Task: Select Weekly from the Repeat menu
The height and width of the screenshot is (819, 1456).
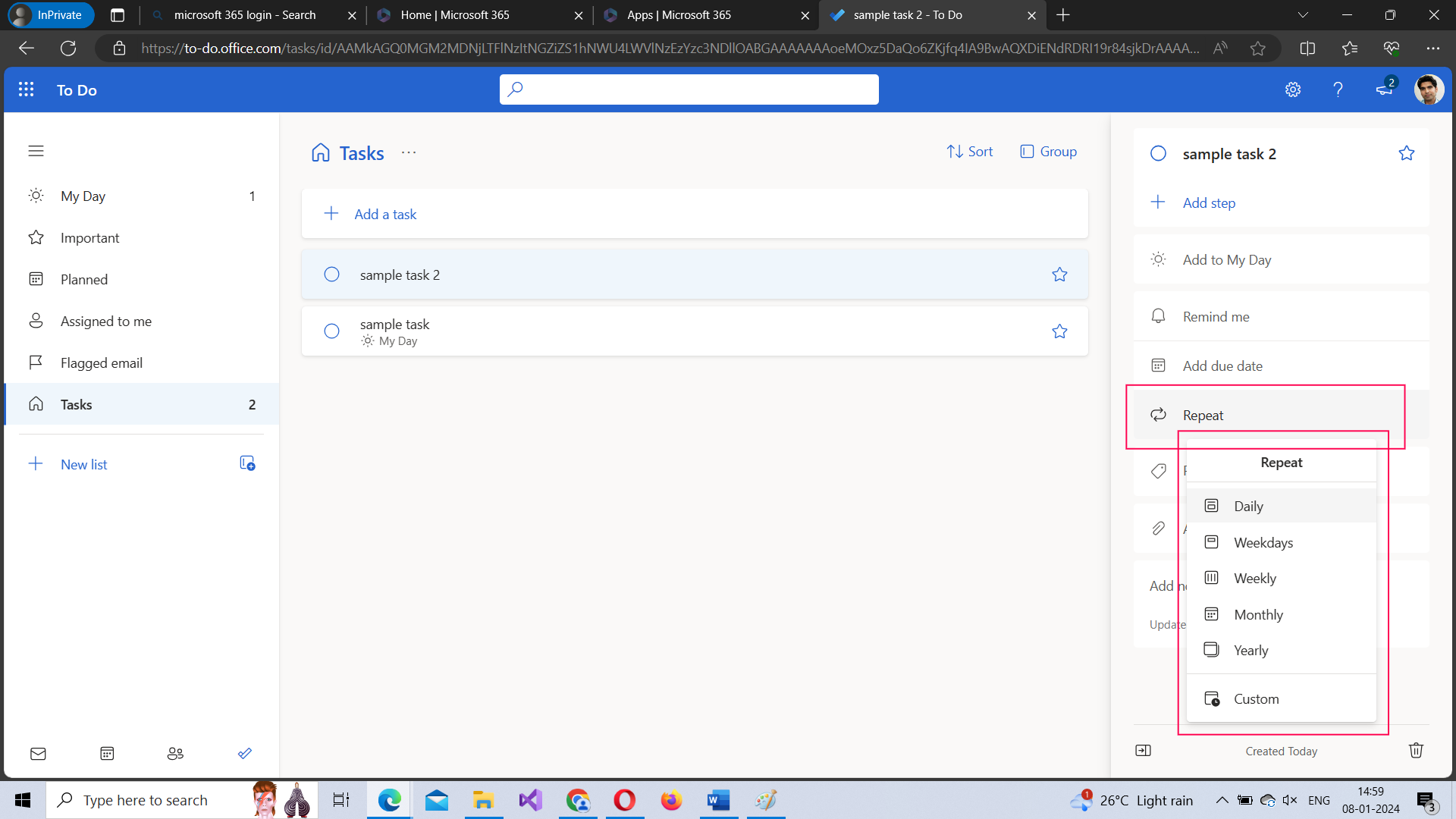Action: point(1255,578)
